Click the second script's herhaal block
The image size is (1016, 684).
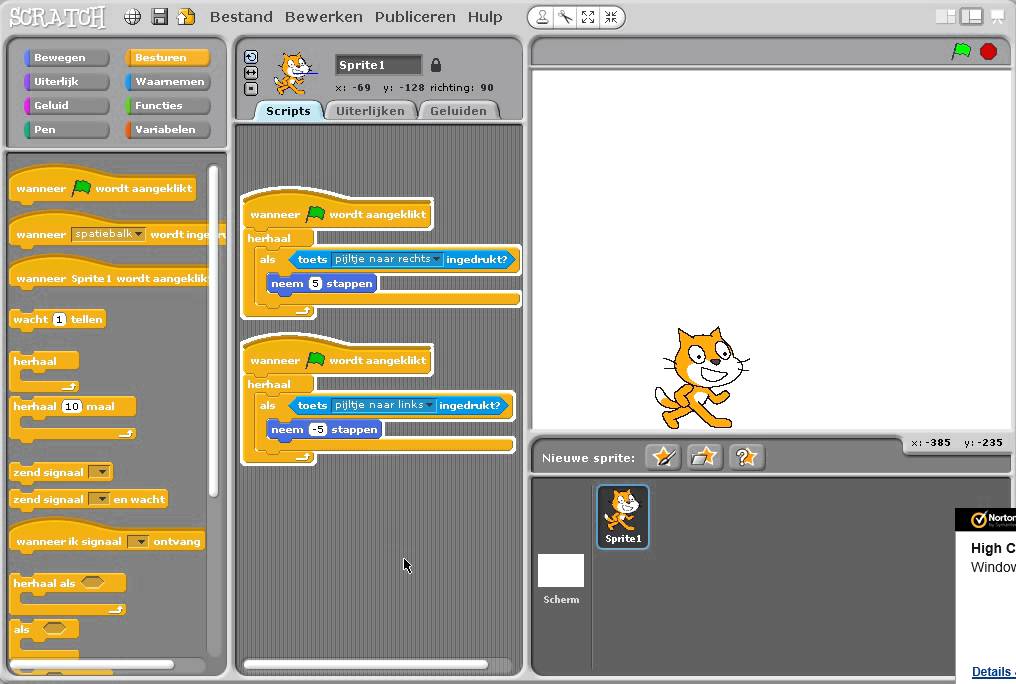[x=279, y=384]
